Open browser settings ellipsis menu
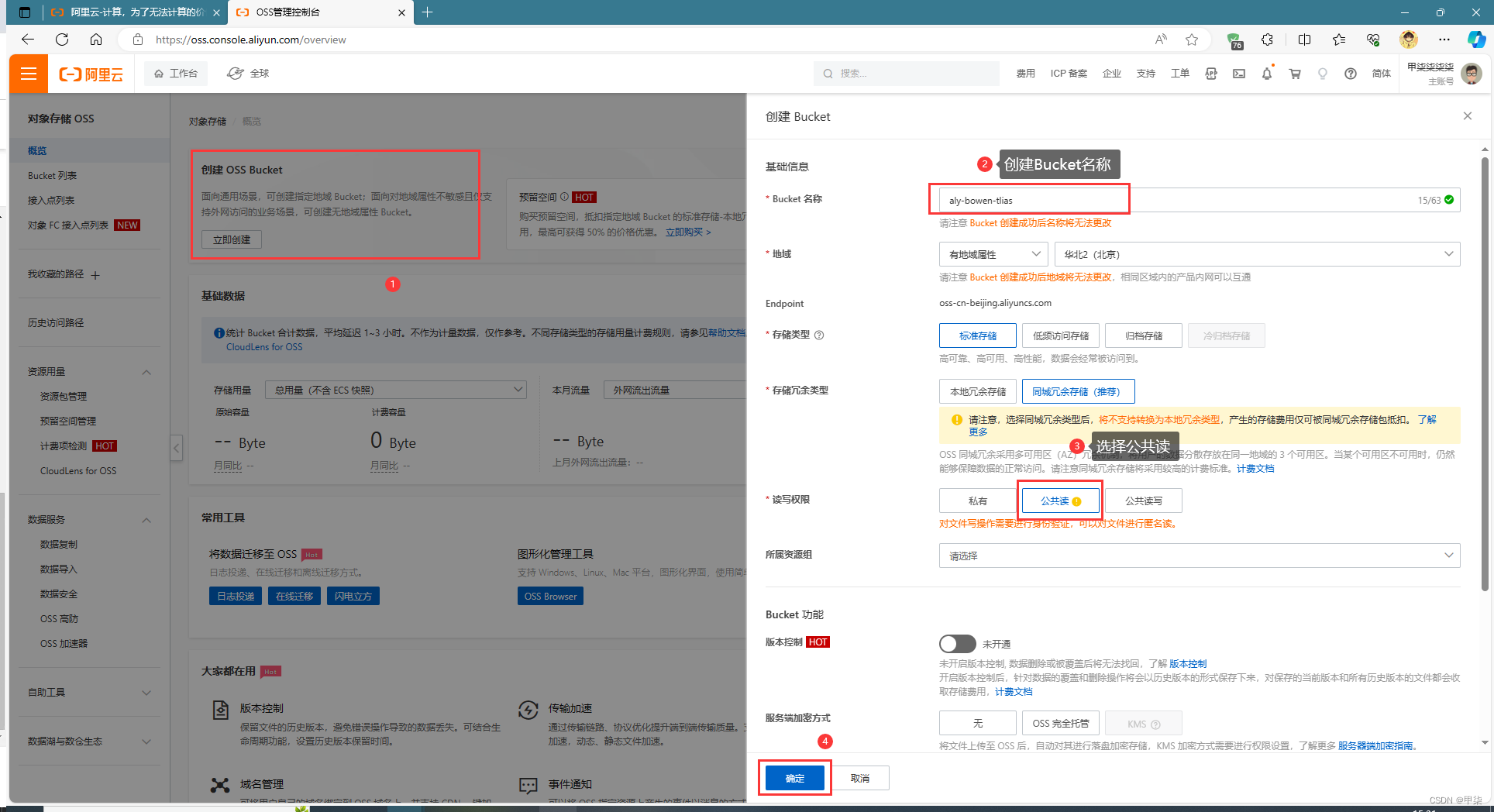The width and height of the screenshot is (1494, 812). pyautogui.click(x=1444, y=40)
